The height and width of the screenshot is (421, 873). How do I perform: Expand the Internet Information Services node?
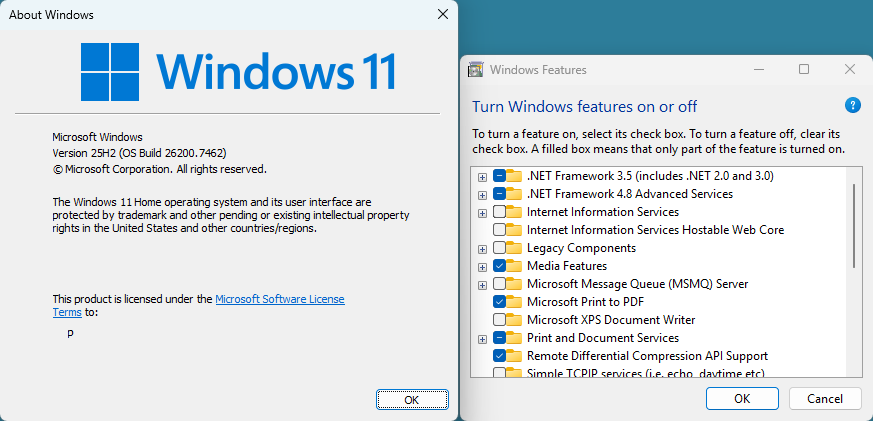click(483, 213)
